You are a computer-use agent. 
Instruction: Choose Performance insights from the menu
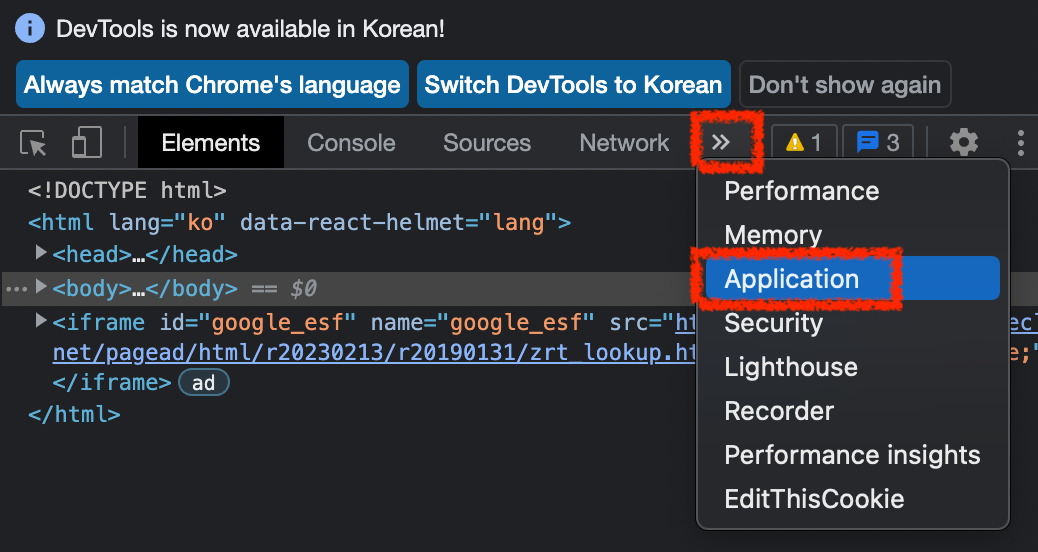tap(853, 455)
